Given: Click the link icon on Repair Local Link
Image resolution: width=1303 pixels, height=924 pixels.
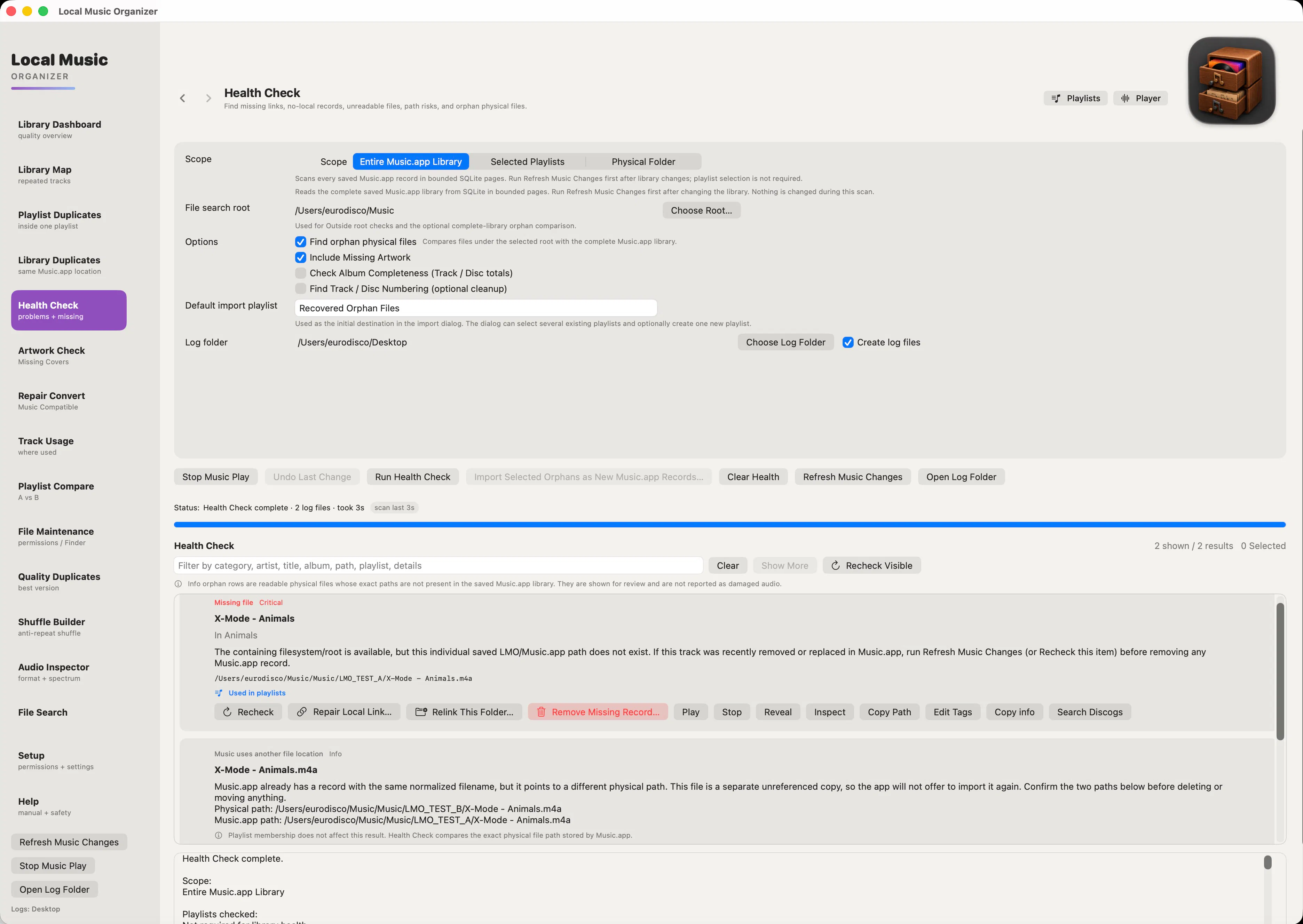Looking at the screenshot, I should (x=302, y=712).
